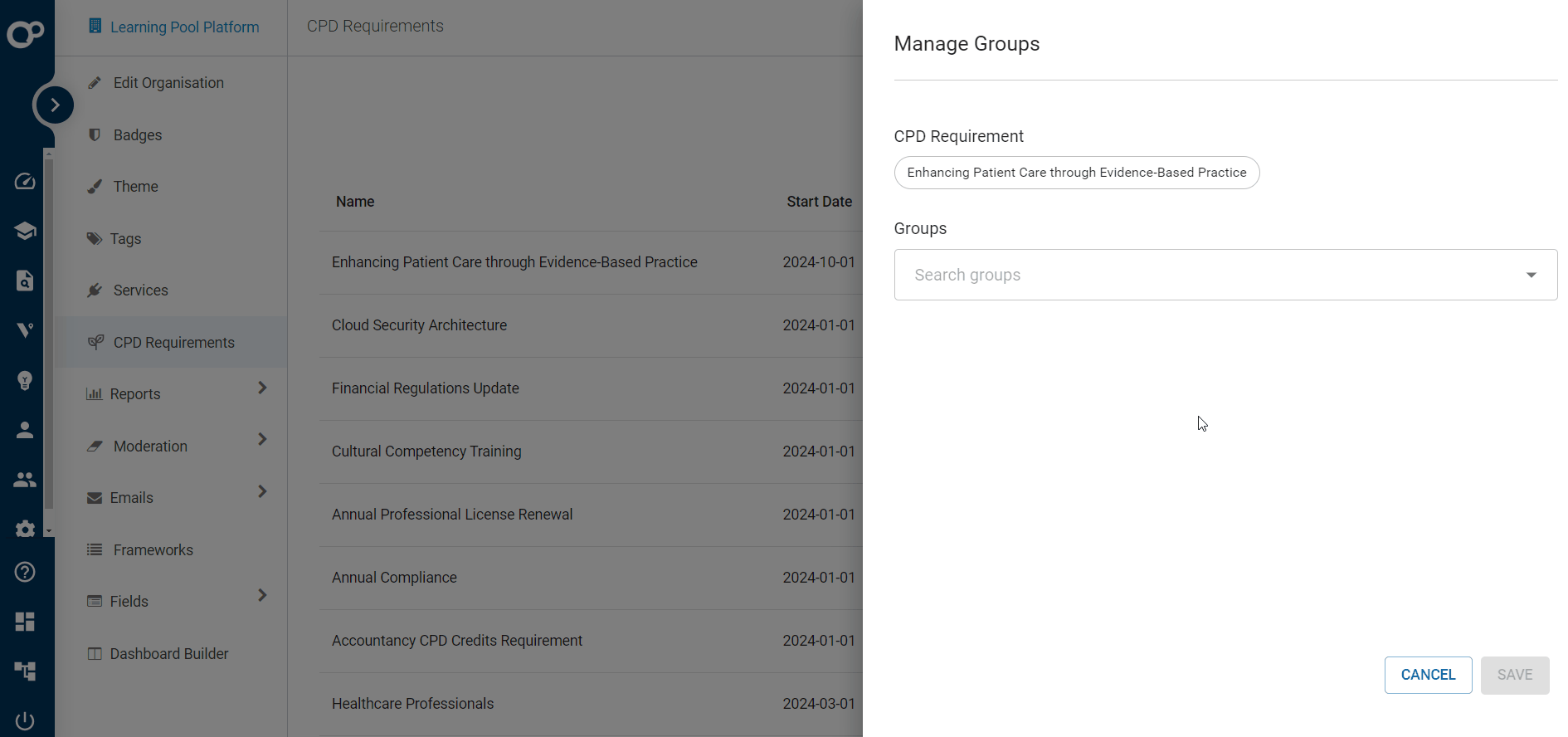Viewport: 1568px width, 737px height.
Task: Click the V-shaped icon in left rail
Action: pos(25,330)
